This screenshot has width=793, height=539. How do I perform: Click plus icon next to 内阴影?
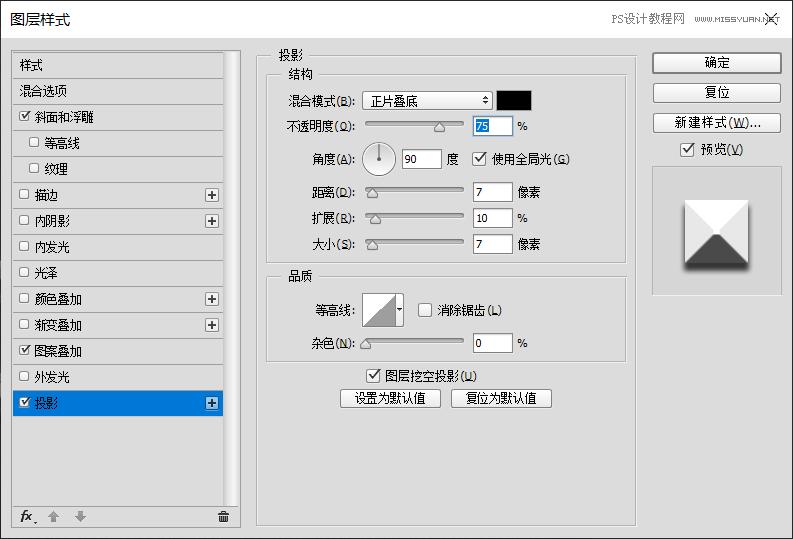(x=212, y=221)
